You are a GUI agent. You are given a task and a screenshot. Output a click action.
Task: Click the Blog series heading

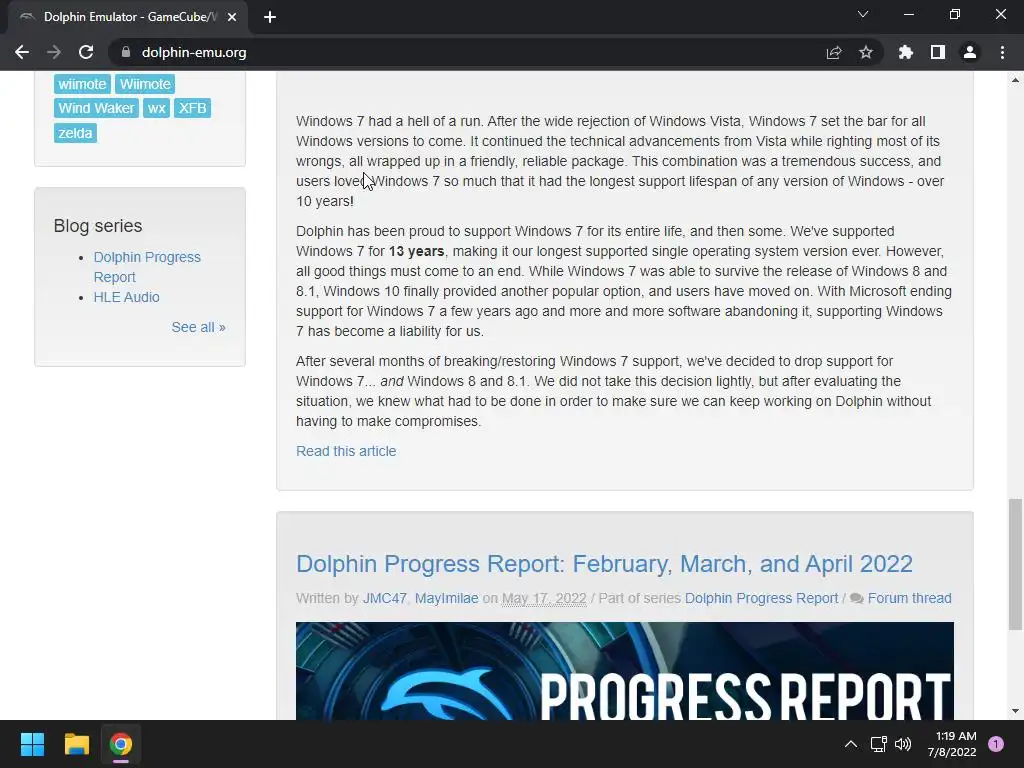point(98,226)
